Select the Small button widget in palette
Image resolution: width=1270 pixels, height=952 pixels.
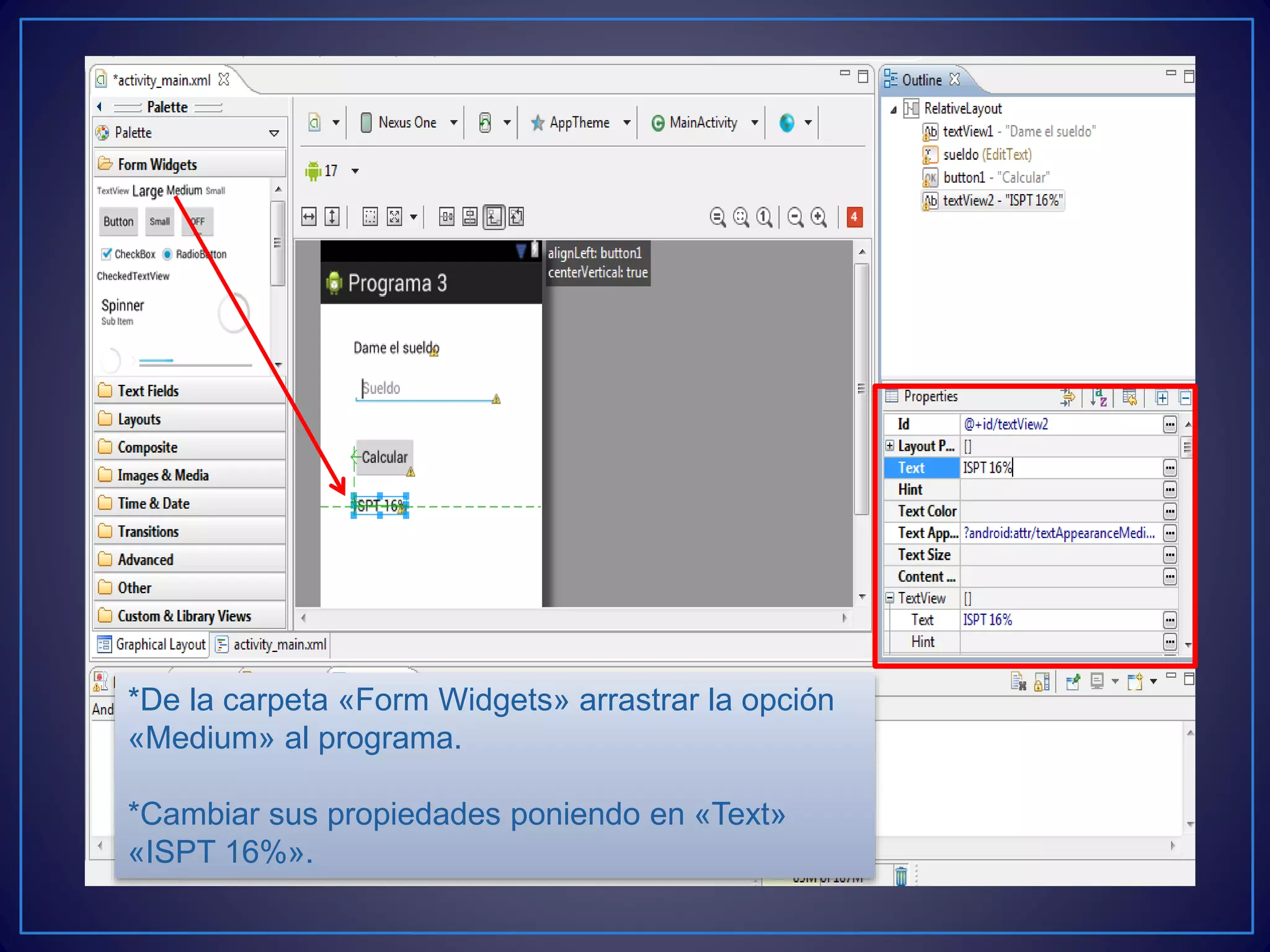click(159, 222)
